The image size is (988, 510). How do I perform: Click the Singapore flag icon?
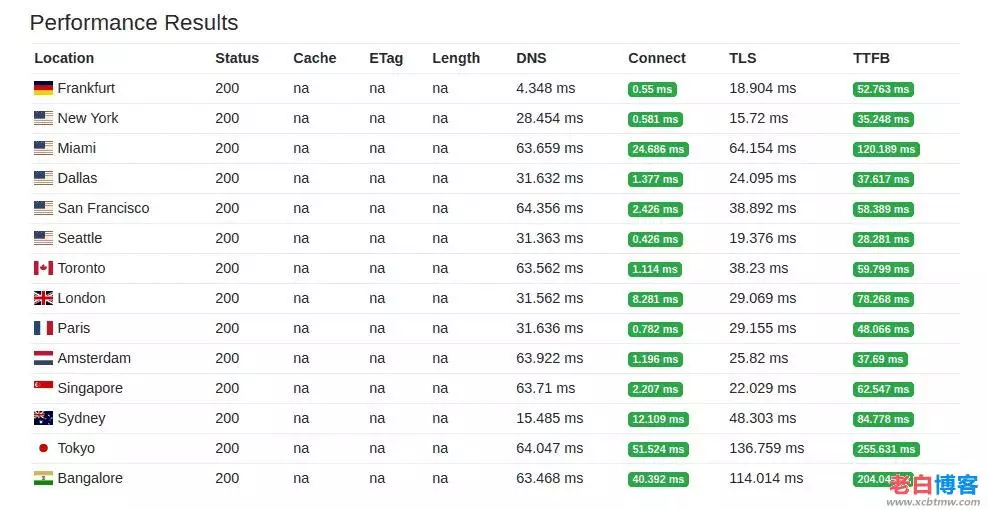43,388
